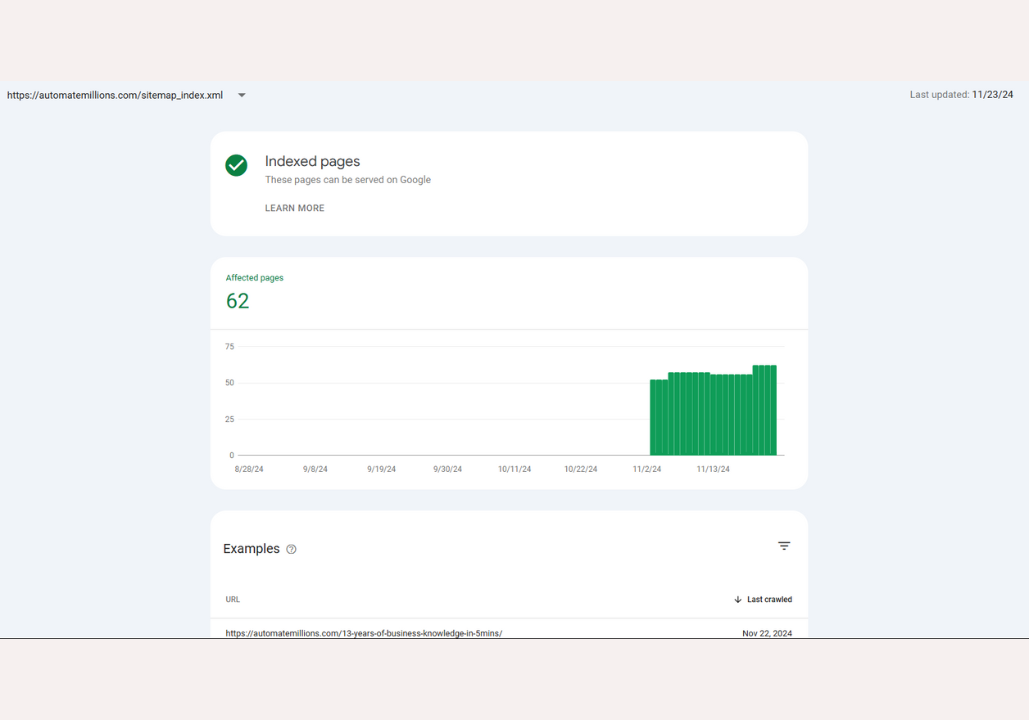The height and width of the screenshot is (720, 1029).
Task: Click the 8/28/24 chart axis label
Action: (x=249, y=469)
